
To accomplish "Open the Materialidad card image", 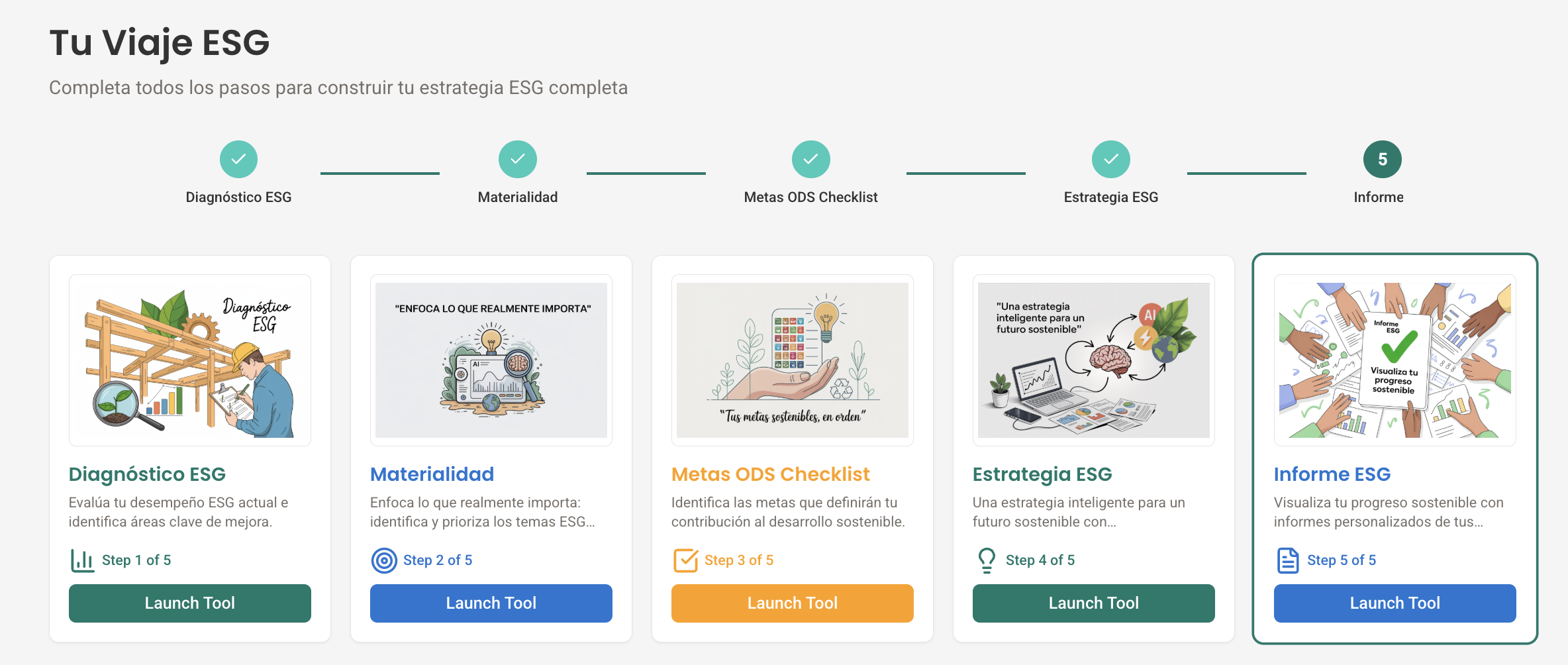I will (x=491, y=360).
